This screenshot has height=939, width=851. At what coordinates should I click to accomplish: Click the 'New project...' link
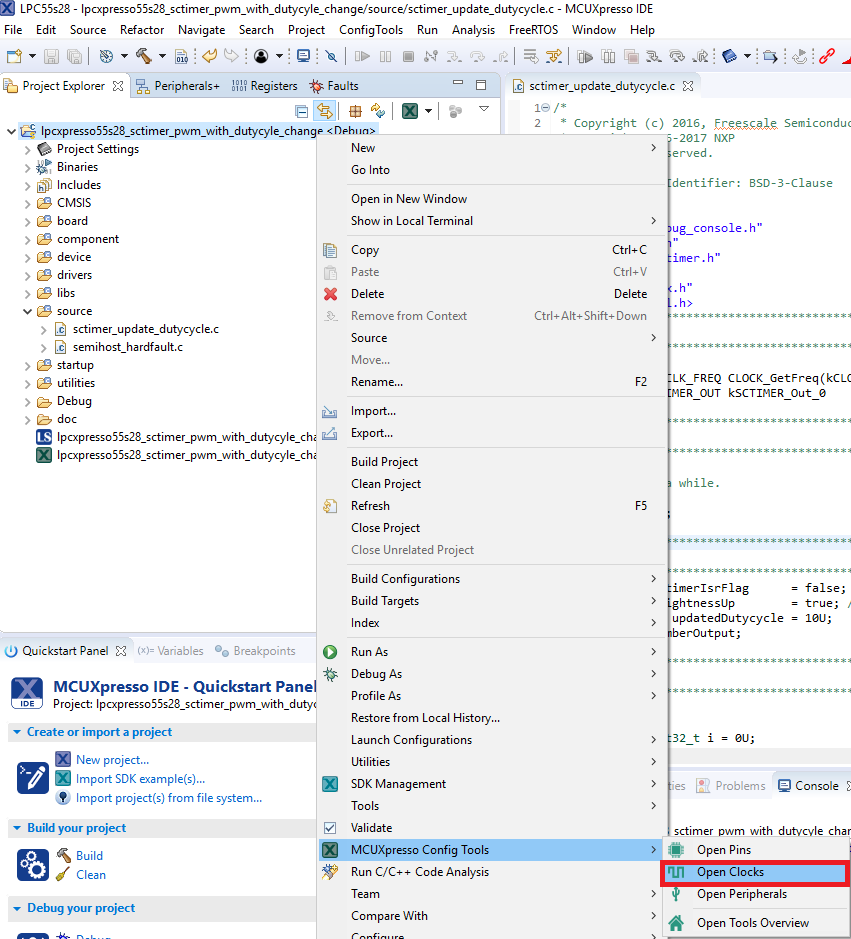[112, 760]
